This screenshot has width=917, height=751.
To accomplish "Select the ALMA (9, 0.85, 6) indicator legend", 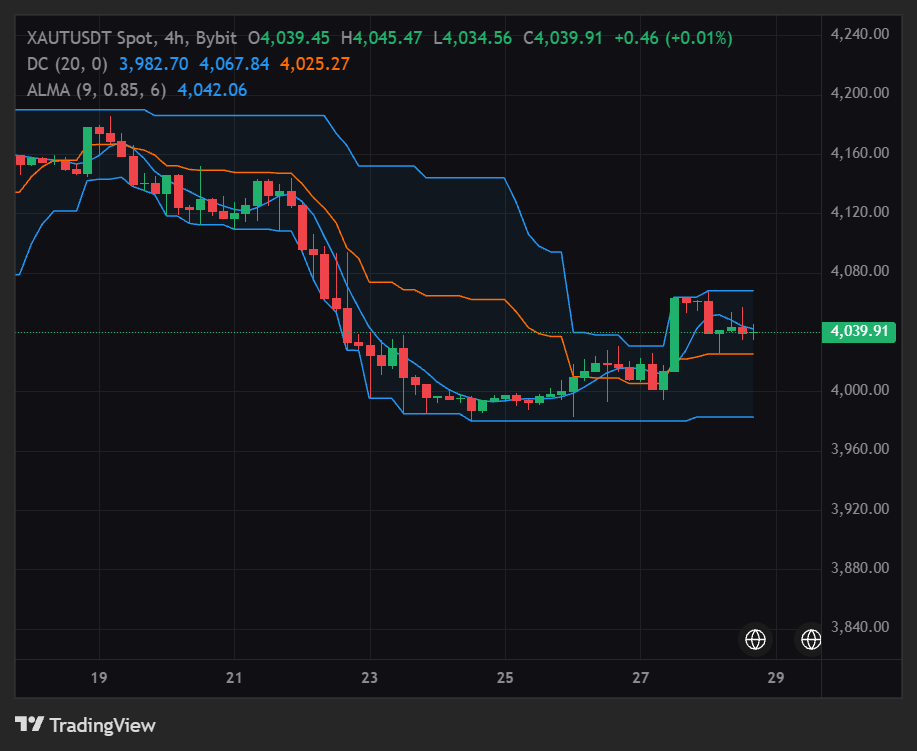I will coord(96,90).
